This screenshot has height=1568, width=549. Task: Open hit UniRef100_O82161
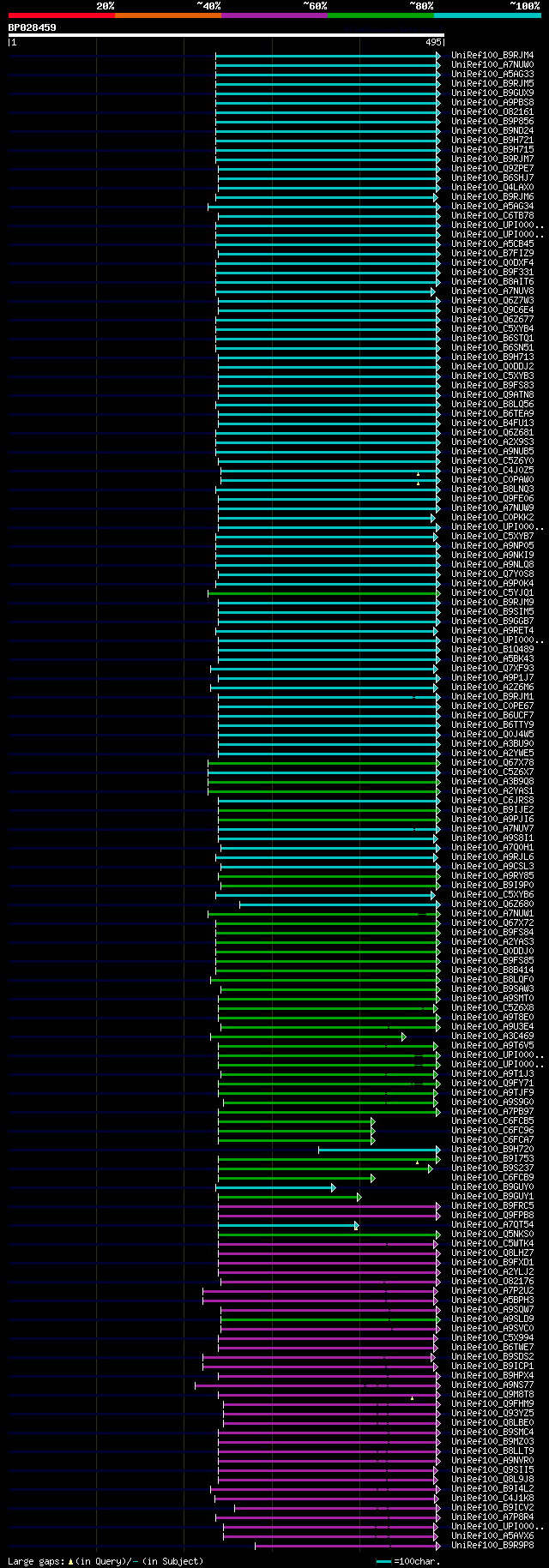pyautogui.click(x=492, y=112)
